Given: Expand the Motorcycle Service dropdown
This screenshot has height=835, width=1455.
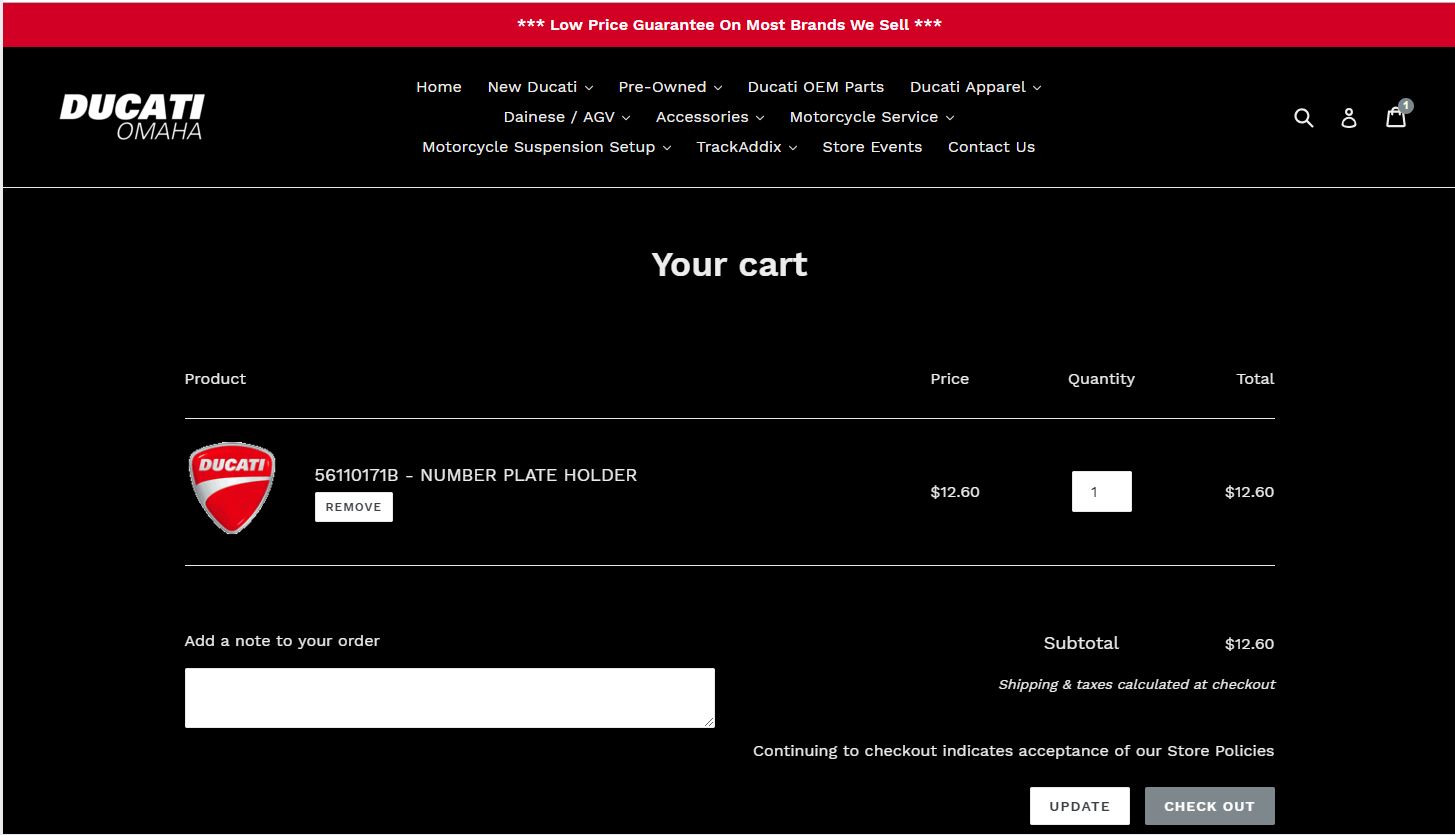Looking at the screenshot, I should click(872, 117).
